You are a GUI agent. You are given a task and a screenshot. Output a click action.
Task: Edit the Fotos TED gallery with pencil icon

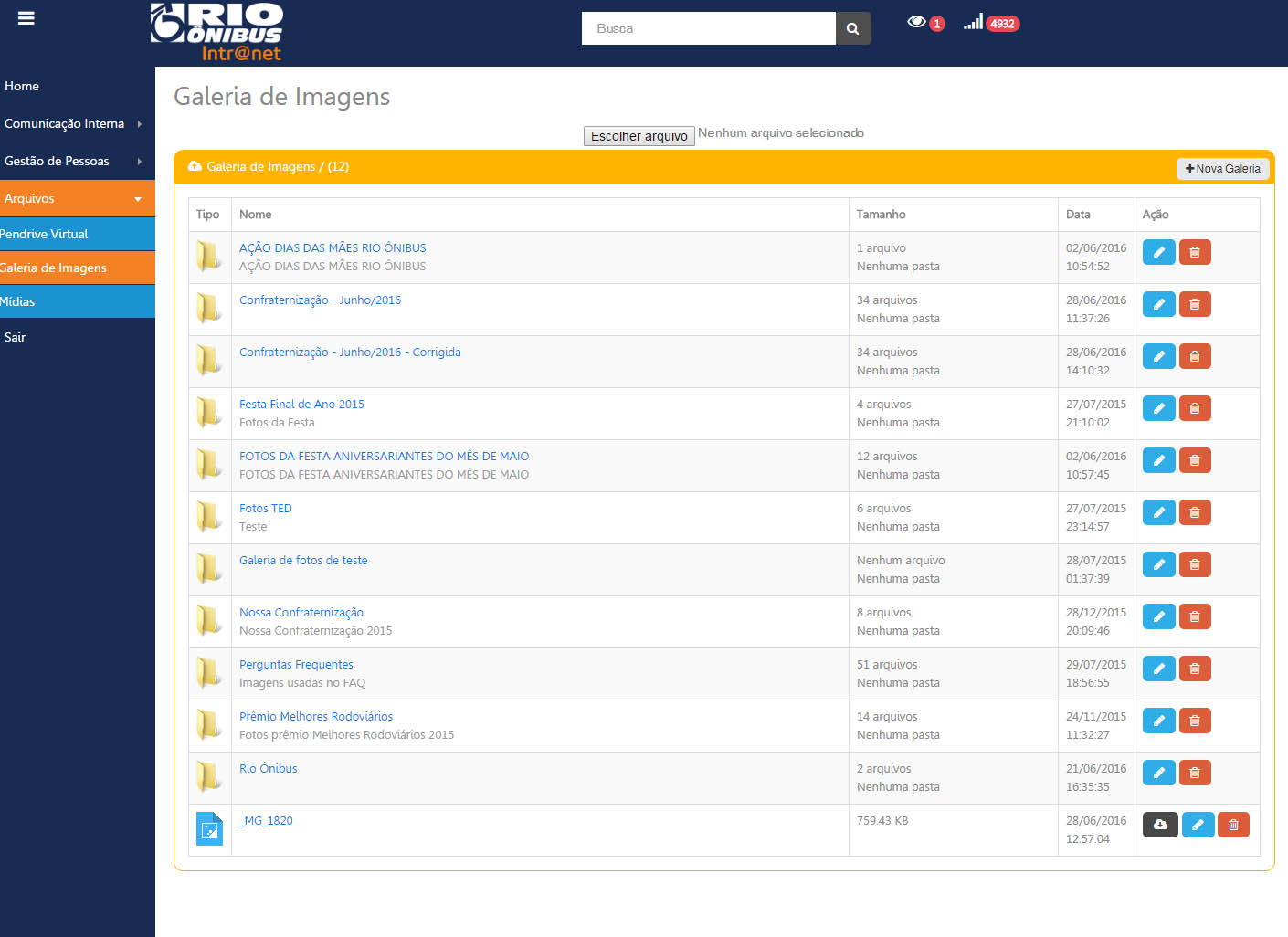[1158, 512]
